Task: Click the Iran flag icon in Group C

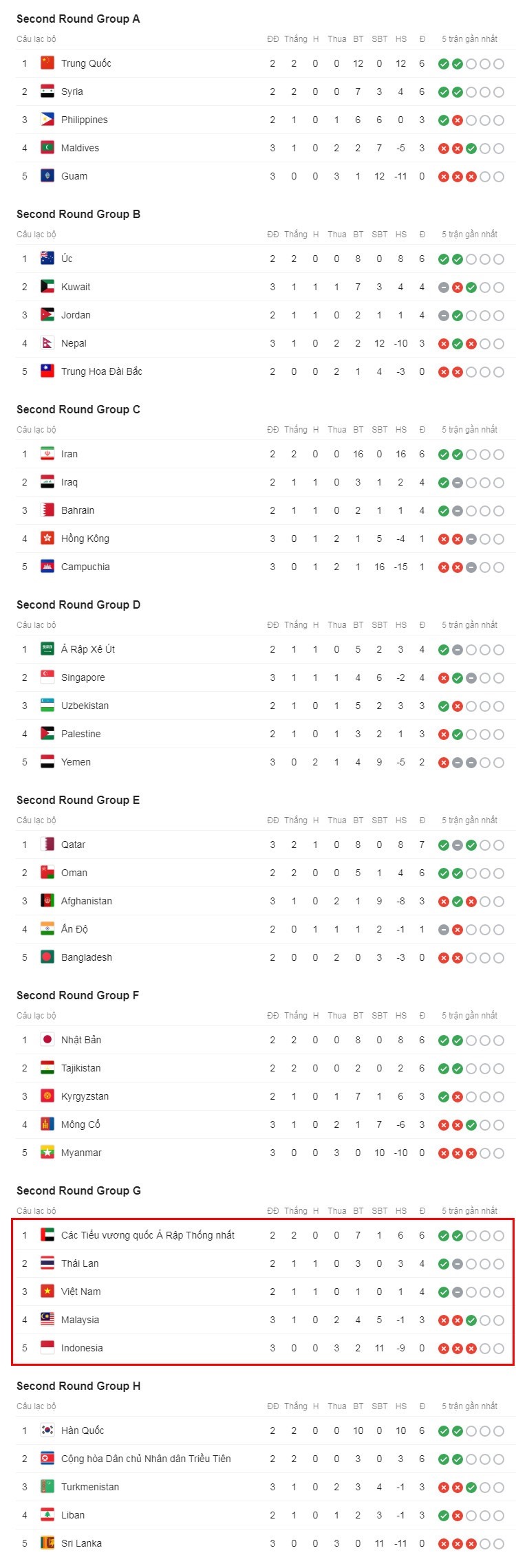Action: (x=47, y=454)
